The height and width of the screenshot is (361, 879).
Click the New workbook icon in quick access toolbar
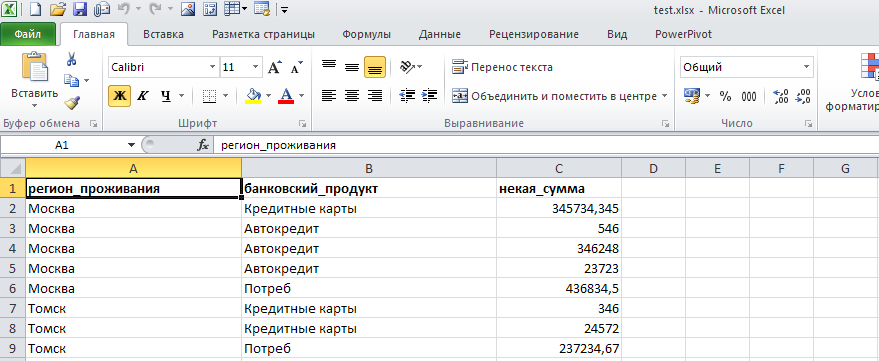tap(35, 10)
